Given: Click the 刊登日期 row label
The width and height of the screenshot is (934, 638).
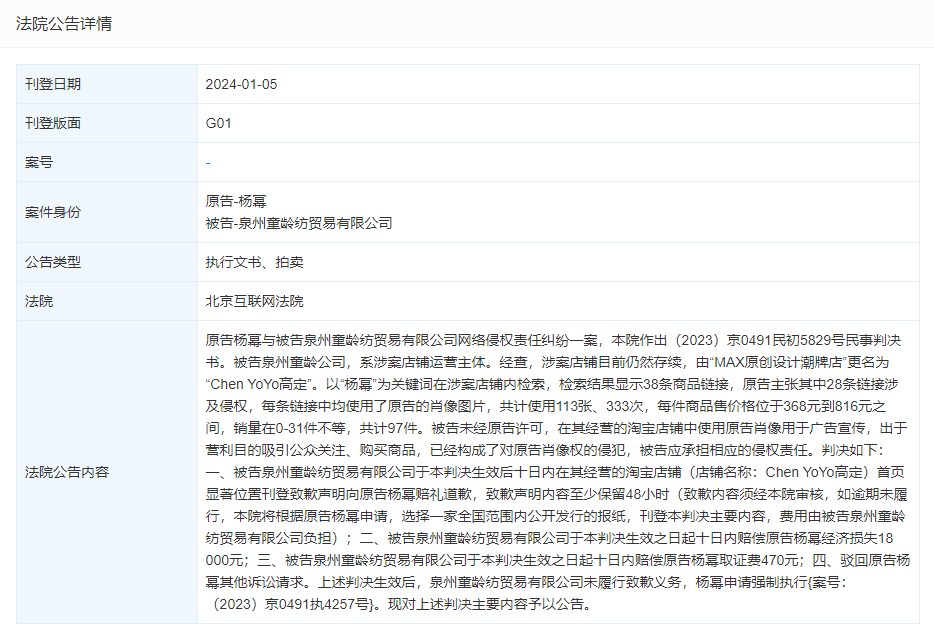Looking at the screenshot, I should (51, 84).
